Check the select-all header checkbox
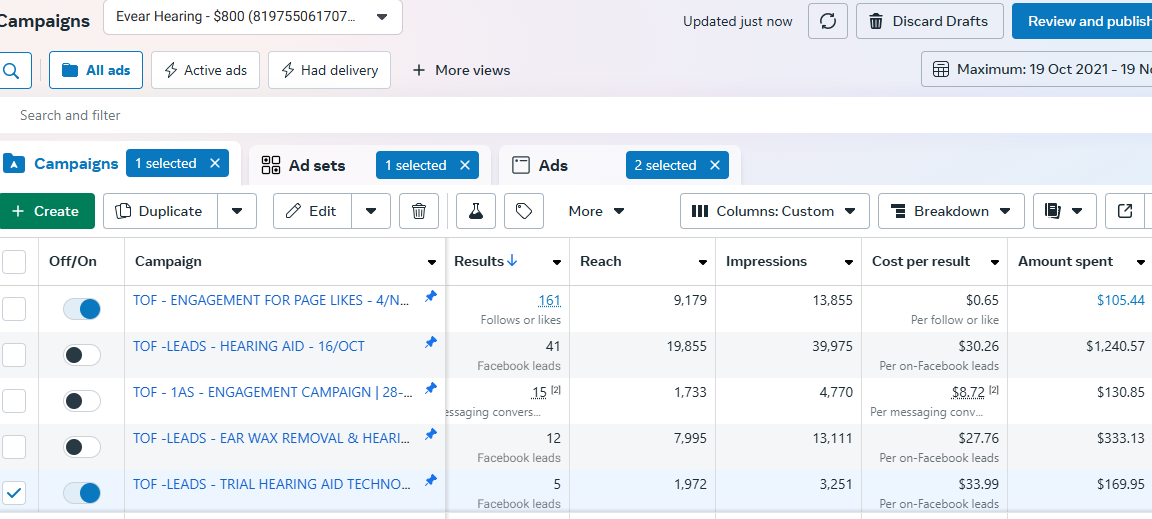The height and width of the screenshot is (519, 1152). [14, 262]
